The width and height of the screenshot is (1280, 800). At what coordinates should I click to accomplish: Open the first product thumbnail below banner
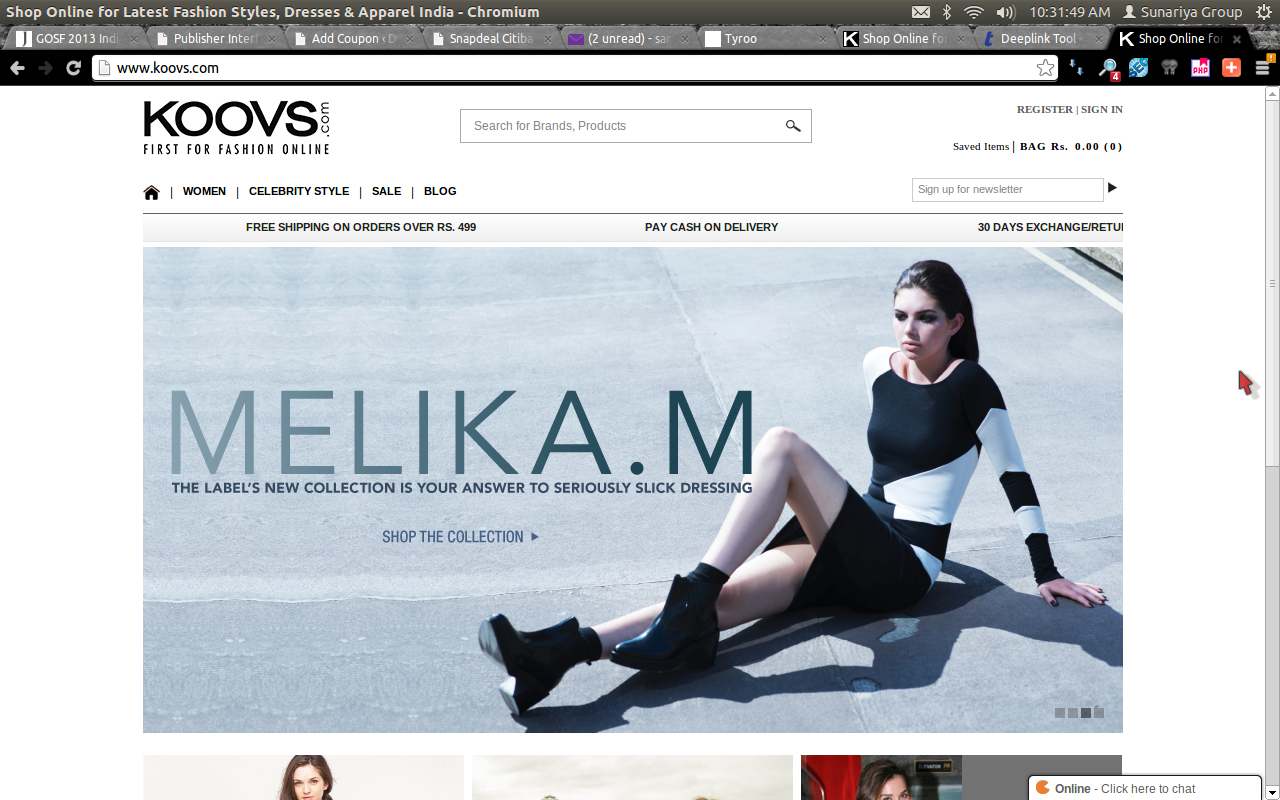pyautogui.click(x=303, y=778)
